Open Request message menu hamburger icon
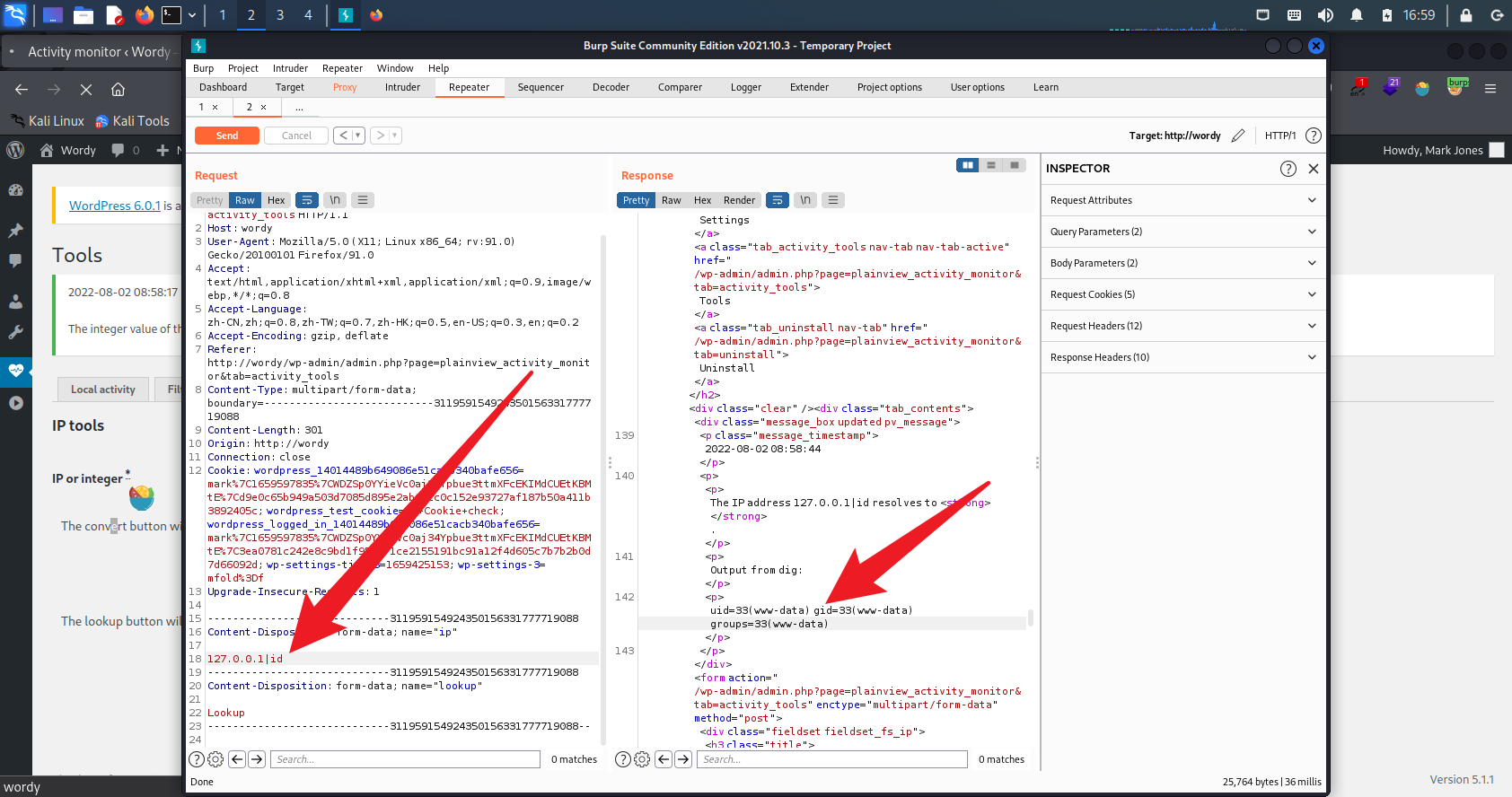Image resolution: width=1512 pixels, height=797 pixels. pyautogui.click(x=363, y=200)
